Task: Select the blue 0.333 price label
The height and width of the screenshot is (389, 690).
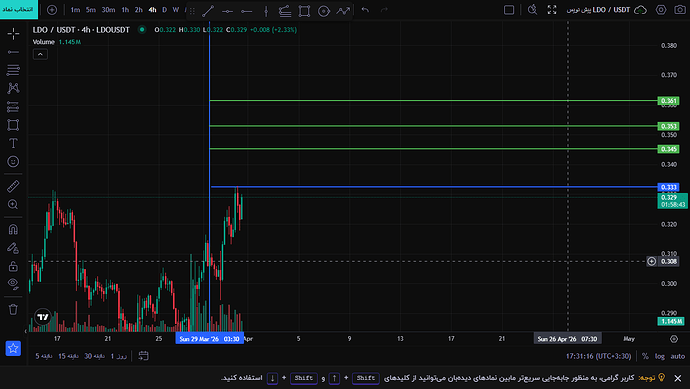Action: [668, 187]
